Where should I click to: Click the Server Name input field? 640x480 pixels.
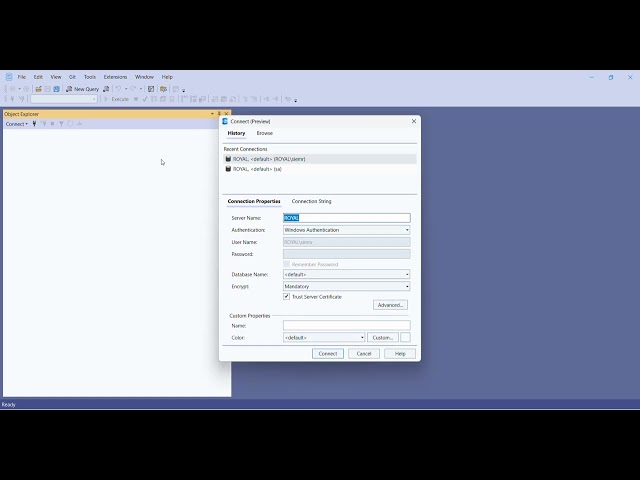(347, 218)
